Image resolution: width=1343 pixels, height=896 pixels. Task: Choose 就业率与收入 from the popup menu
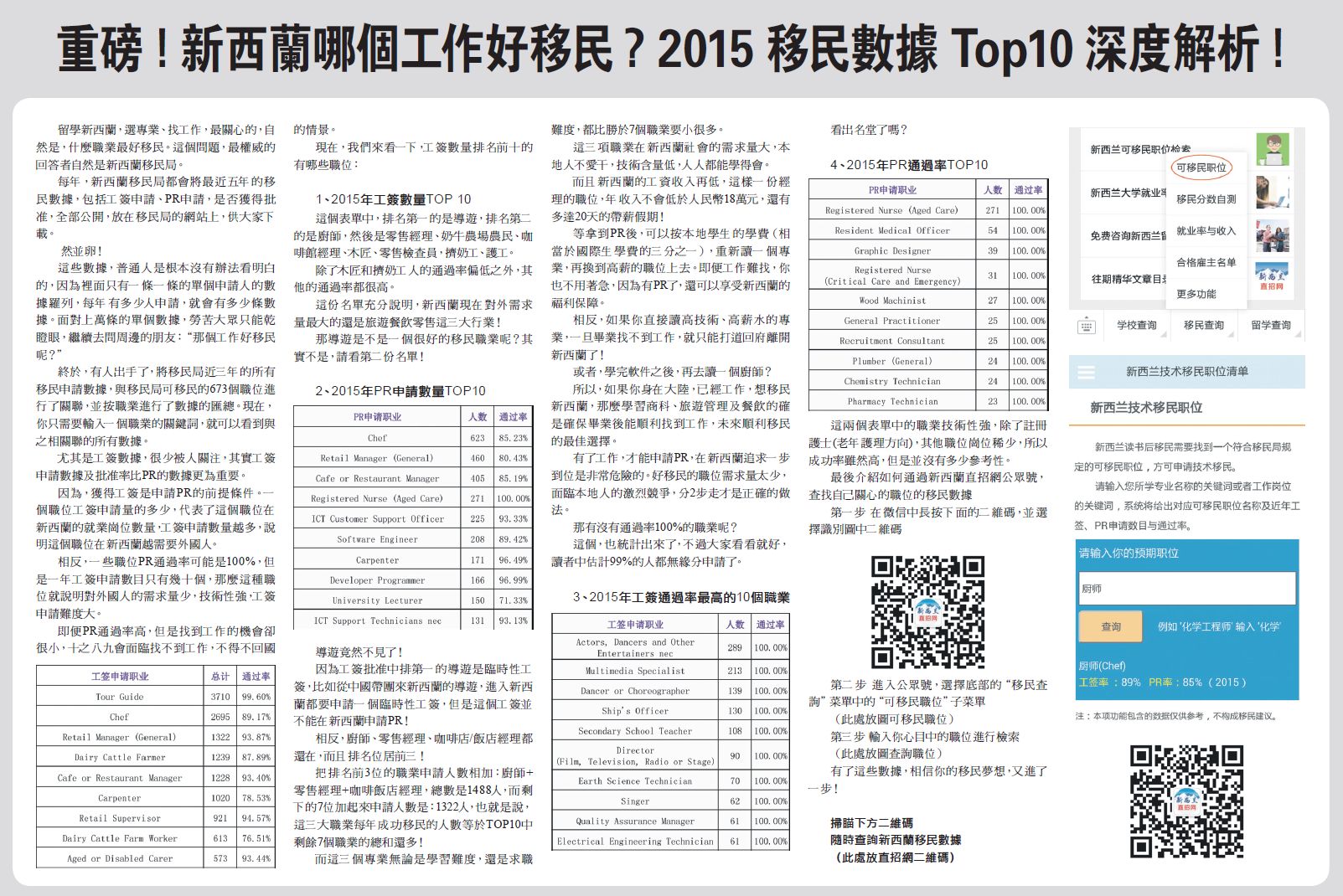click(1206, 231)
